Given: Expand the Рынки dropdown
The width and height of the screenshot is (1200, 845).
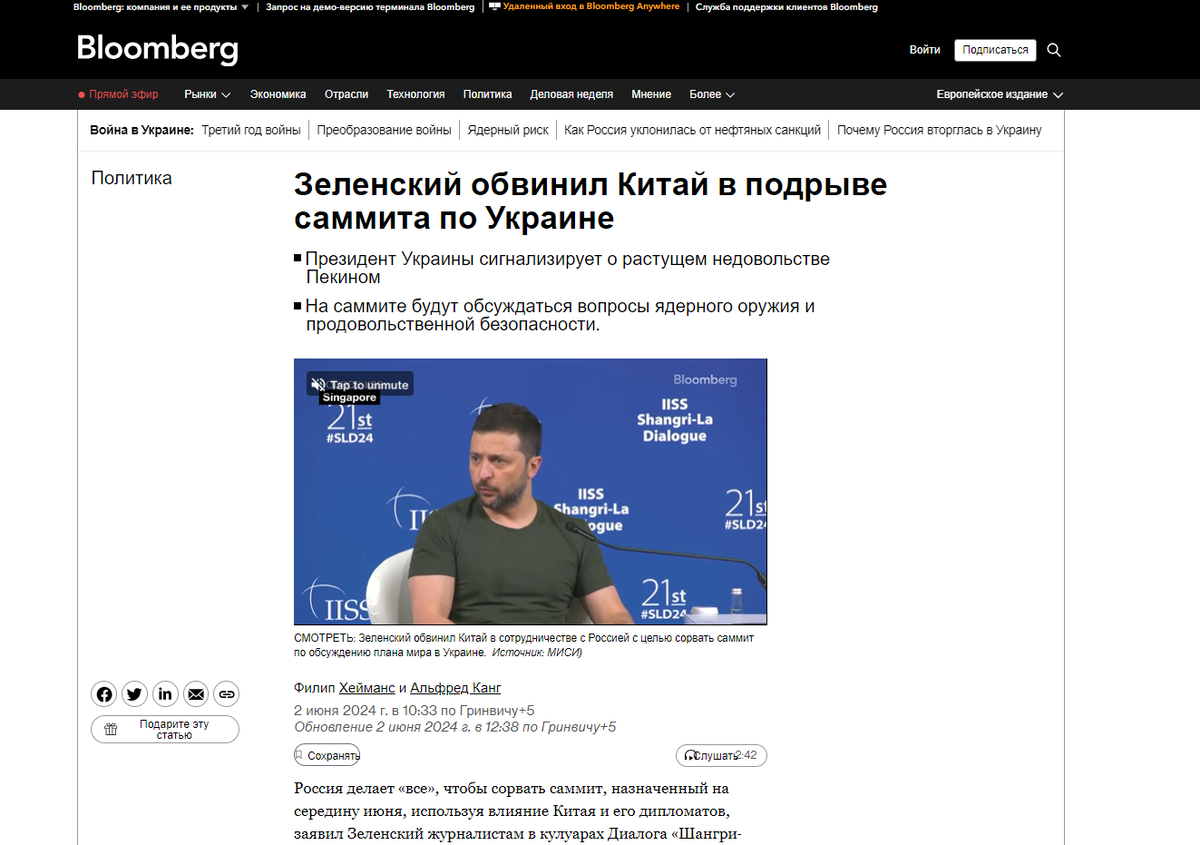Looking at the screenshot, I should coord(206,94).
